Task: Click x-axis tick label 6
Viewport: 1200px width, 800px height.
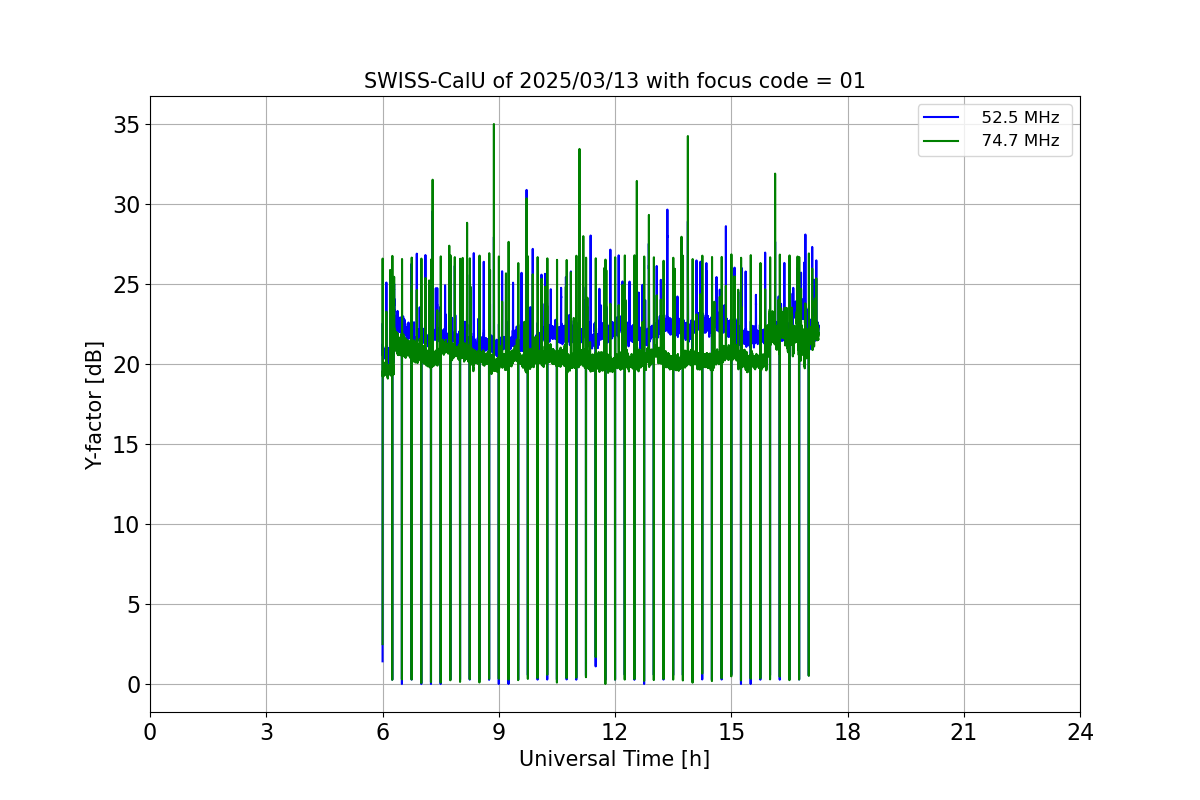Action: point(382,733)
